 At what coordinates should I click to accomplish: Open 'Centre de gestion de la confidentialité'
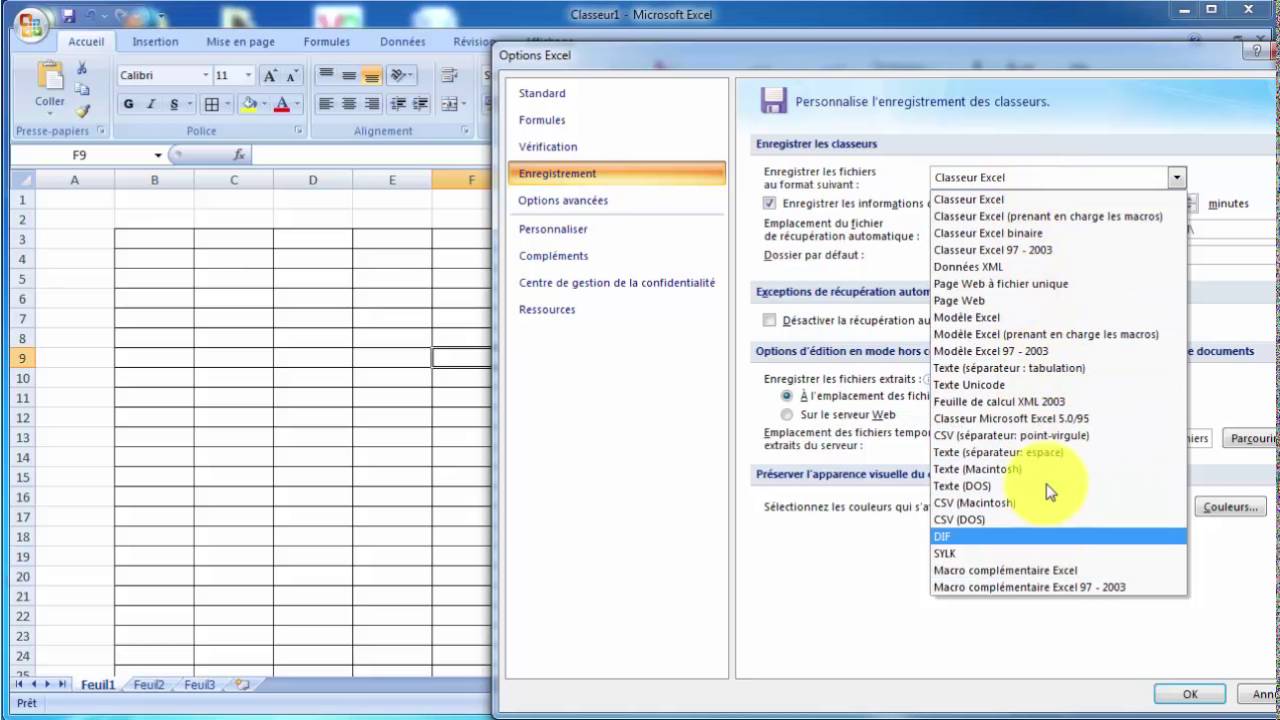click(x=617, y=283)
